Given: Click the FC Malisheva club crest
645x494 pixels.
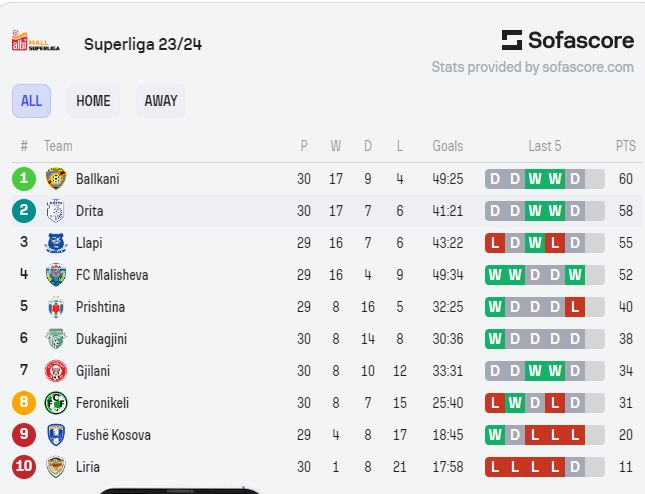Looking at the screenshot, I should [x=56, y=275].
